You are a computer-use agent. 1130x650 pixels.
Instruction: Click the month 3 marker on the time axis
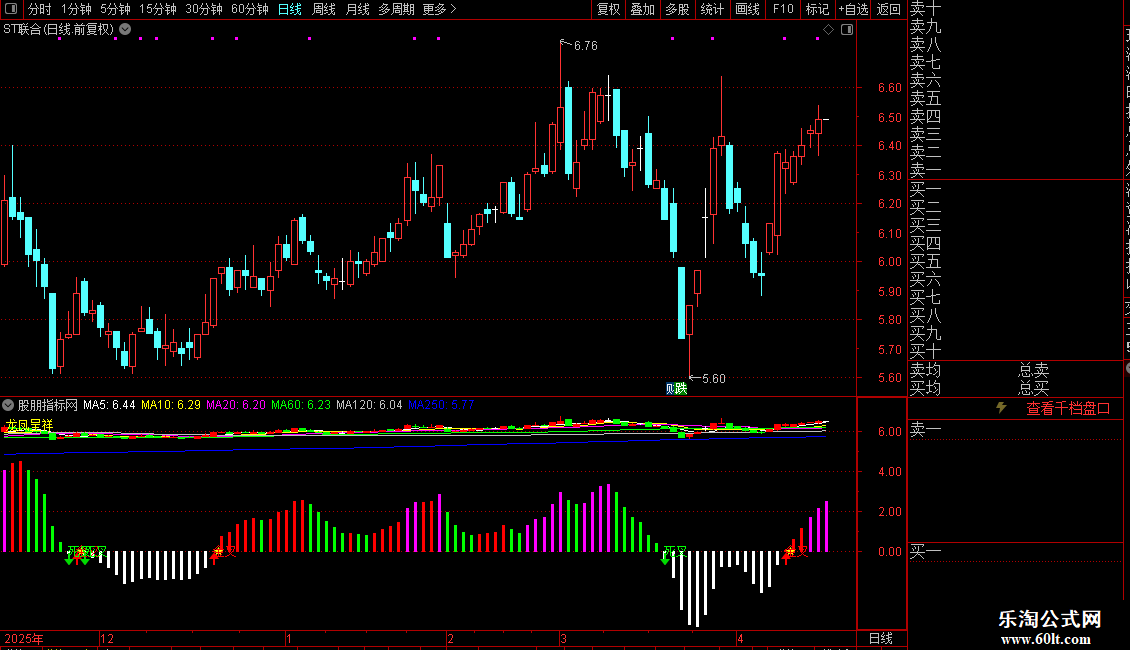coord(564,638)
